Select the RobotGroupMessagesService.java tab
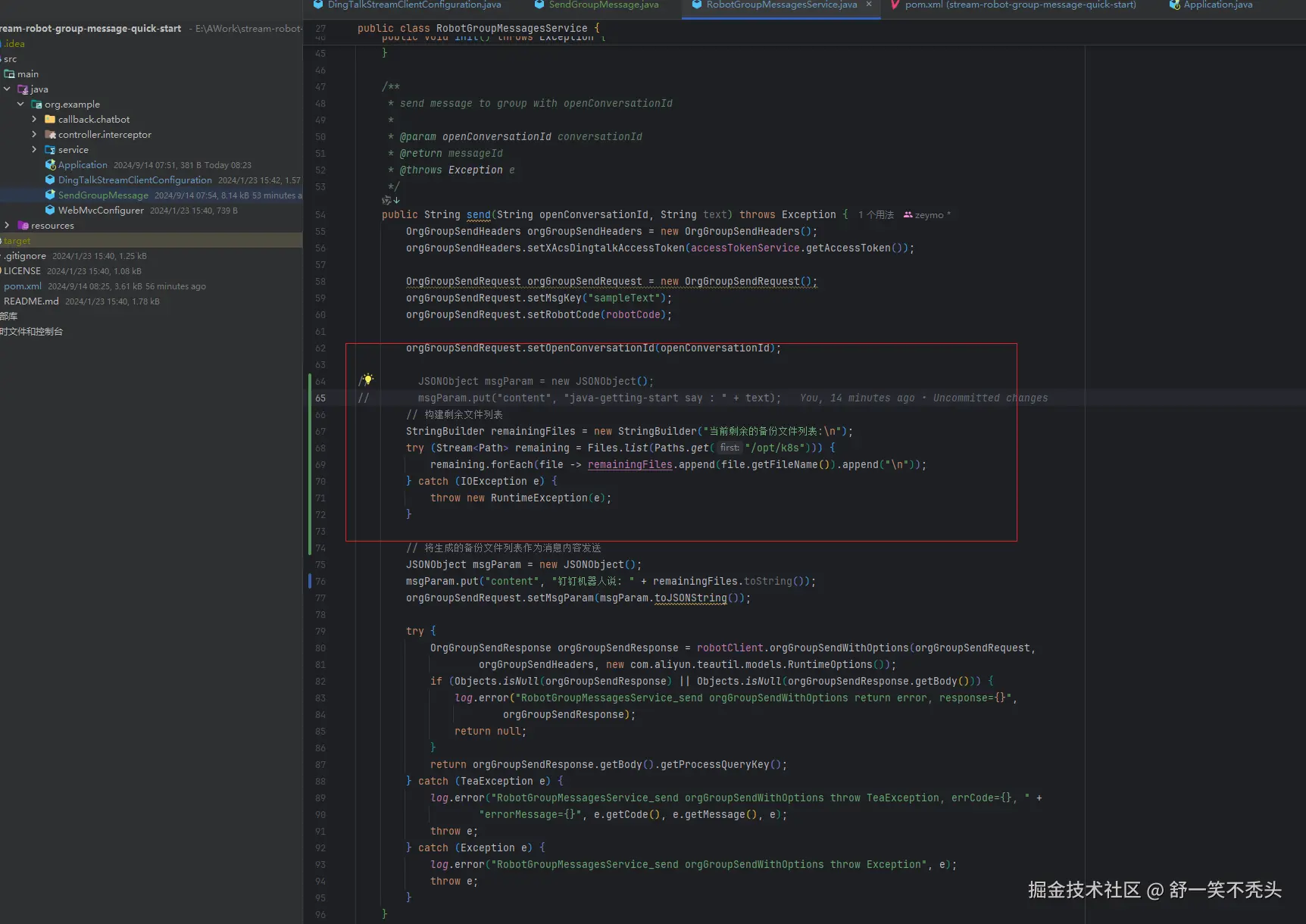Image resolution: width=1306 pixels, height=924 pixels. (782, 5)
